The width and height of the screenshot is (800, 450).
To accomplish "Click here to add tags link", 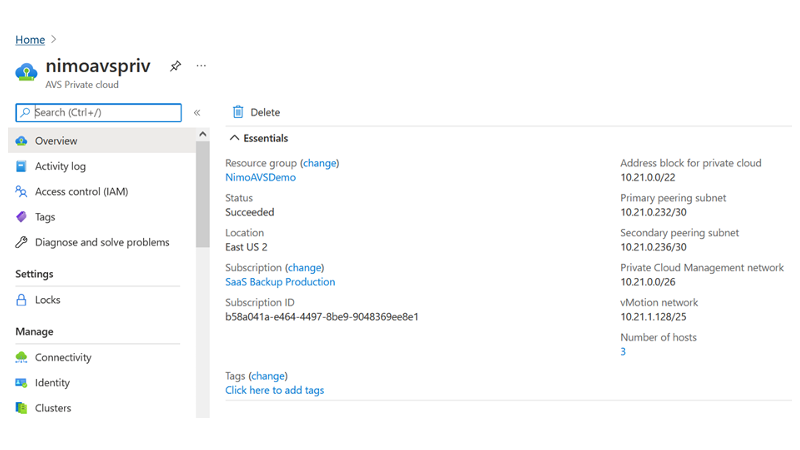I will coord(274,390).
